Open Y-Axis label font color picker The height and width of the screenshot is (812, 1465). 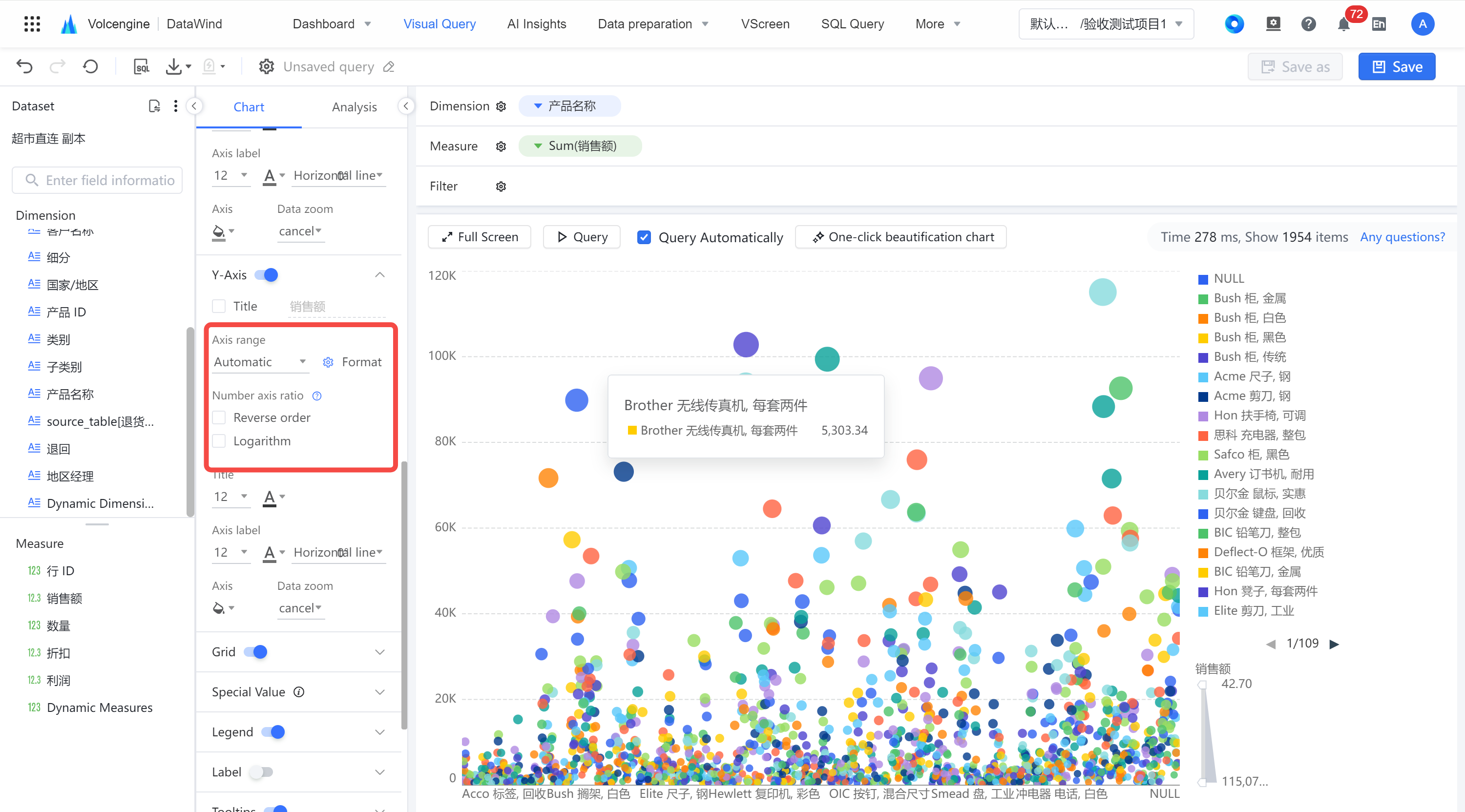coord(273,553)
